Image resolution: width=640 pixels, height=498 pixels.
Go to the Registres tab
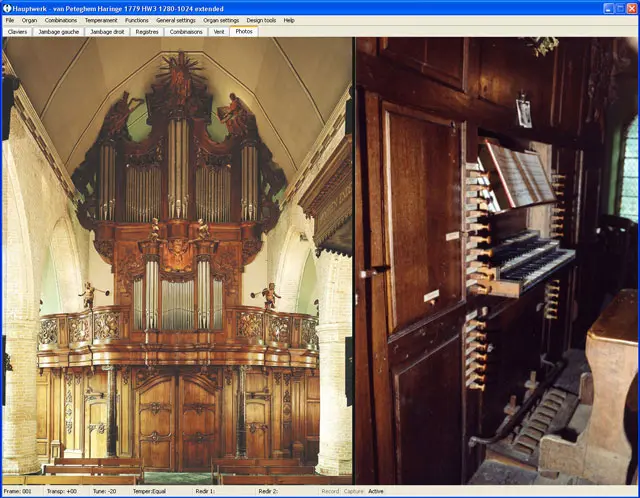[147, 32]
